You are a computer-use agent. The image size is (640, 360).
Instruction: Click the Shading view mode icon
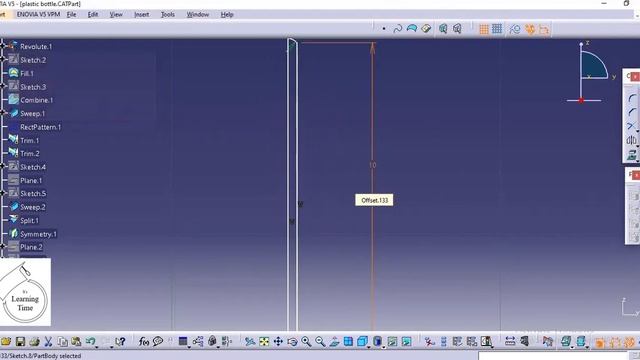(x=377, y=341)
